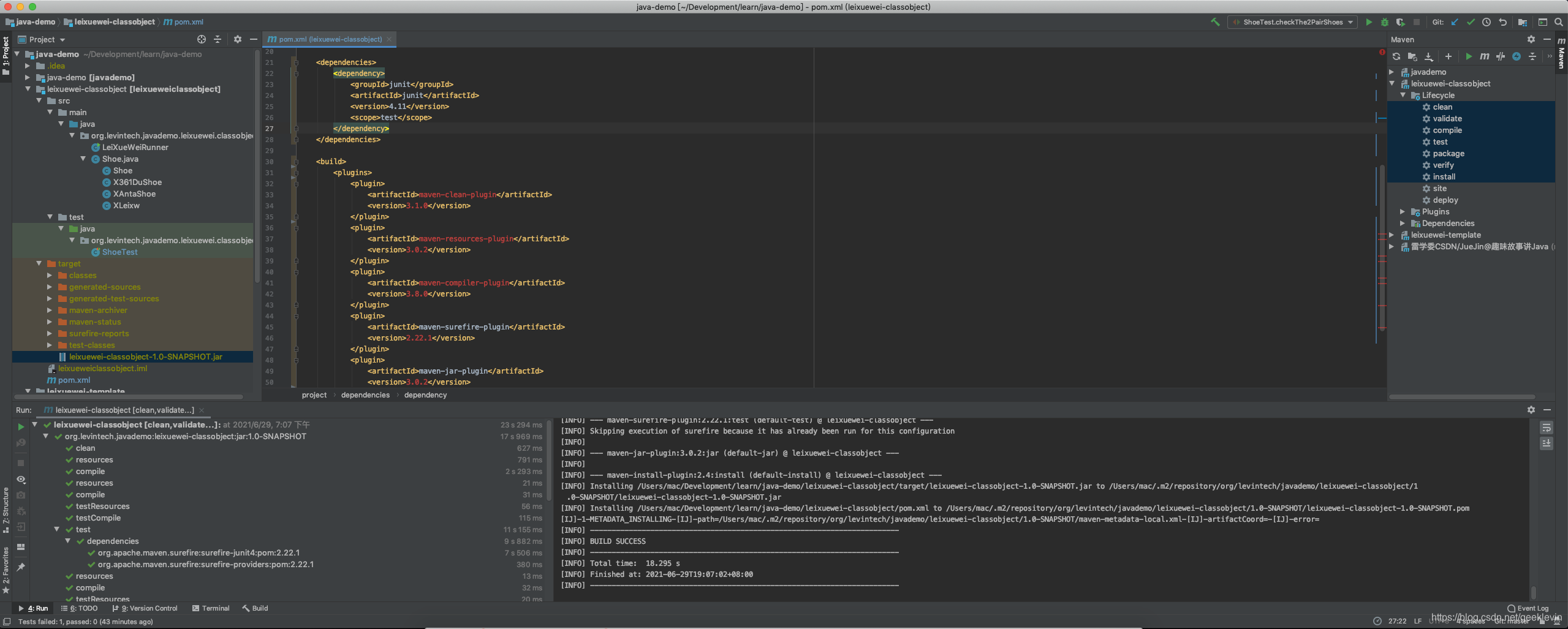Toggle the 2: Favorites side tool window
Viewport: 1568px width, 629px height.
tap(6, 570)
